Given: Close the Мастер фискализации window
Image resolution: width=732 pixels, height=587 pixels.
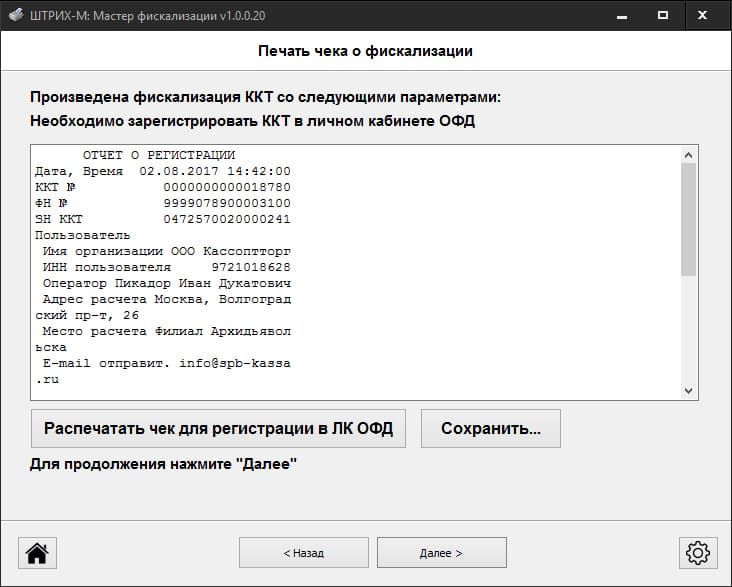Looking at the screenshot, I should [703, 15].
